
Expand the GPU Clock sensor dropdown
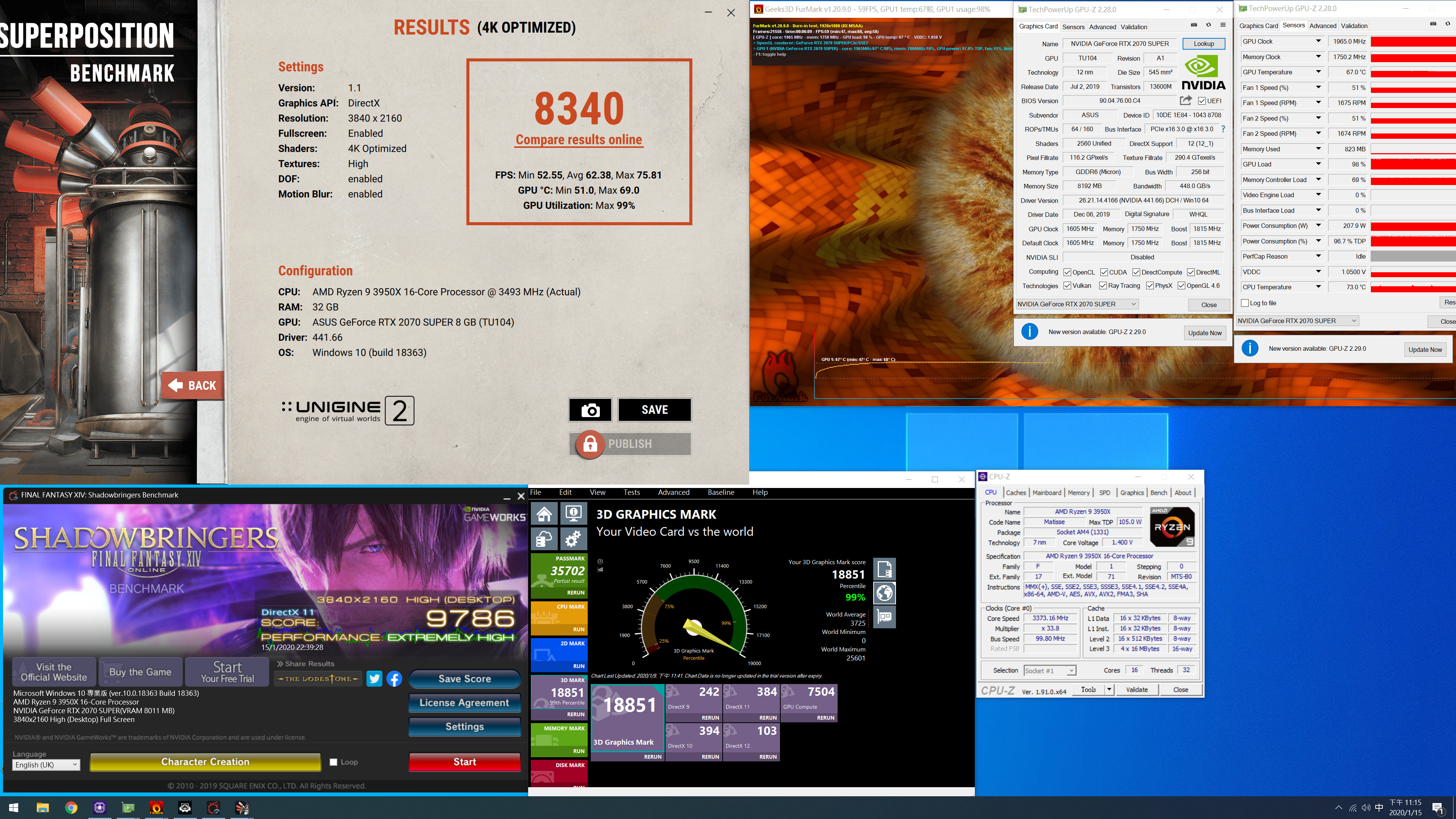[x=1318, y=41]
